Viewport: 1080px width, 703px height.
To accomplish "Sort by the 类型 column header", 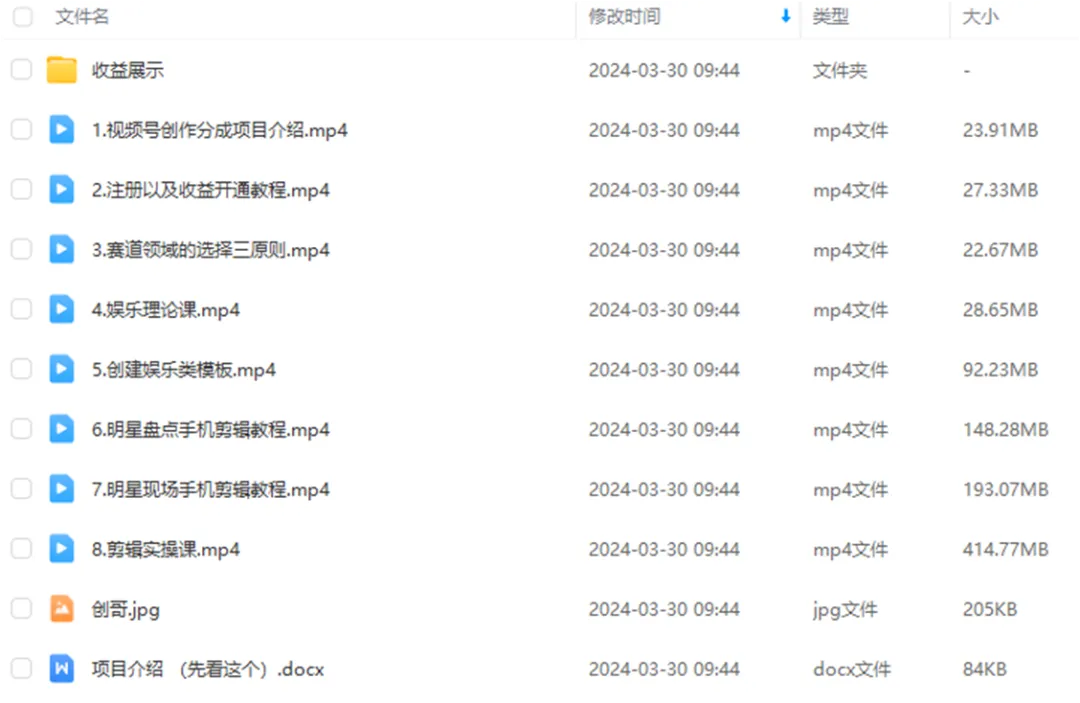I will pyautogui.click(x=830, y=17).
